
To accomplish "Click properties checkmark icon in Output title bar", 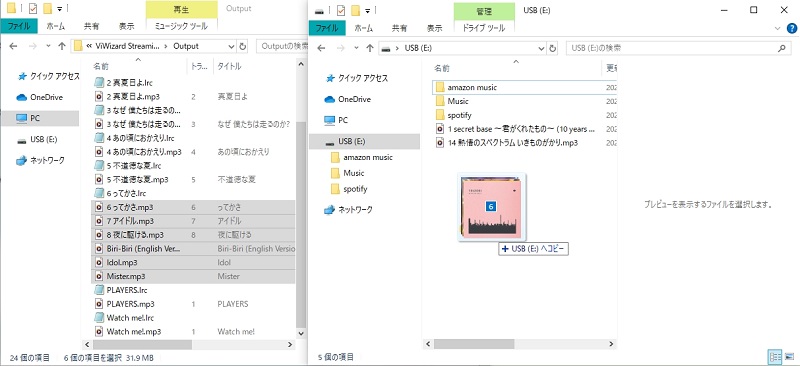I will (x=33, y=9).
